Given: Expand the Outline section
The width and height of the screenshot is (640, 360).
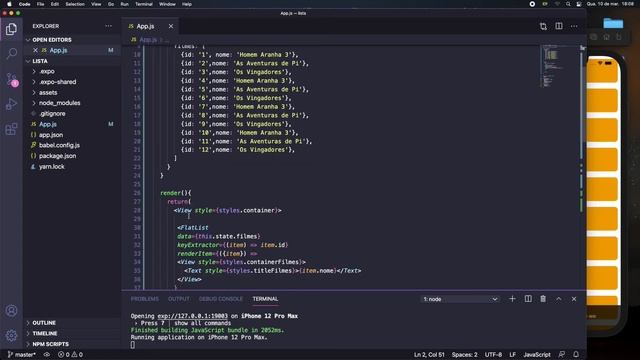Looking at the screenshot, I should coord(44,323).
